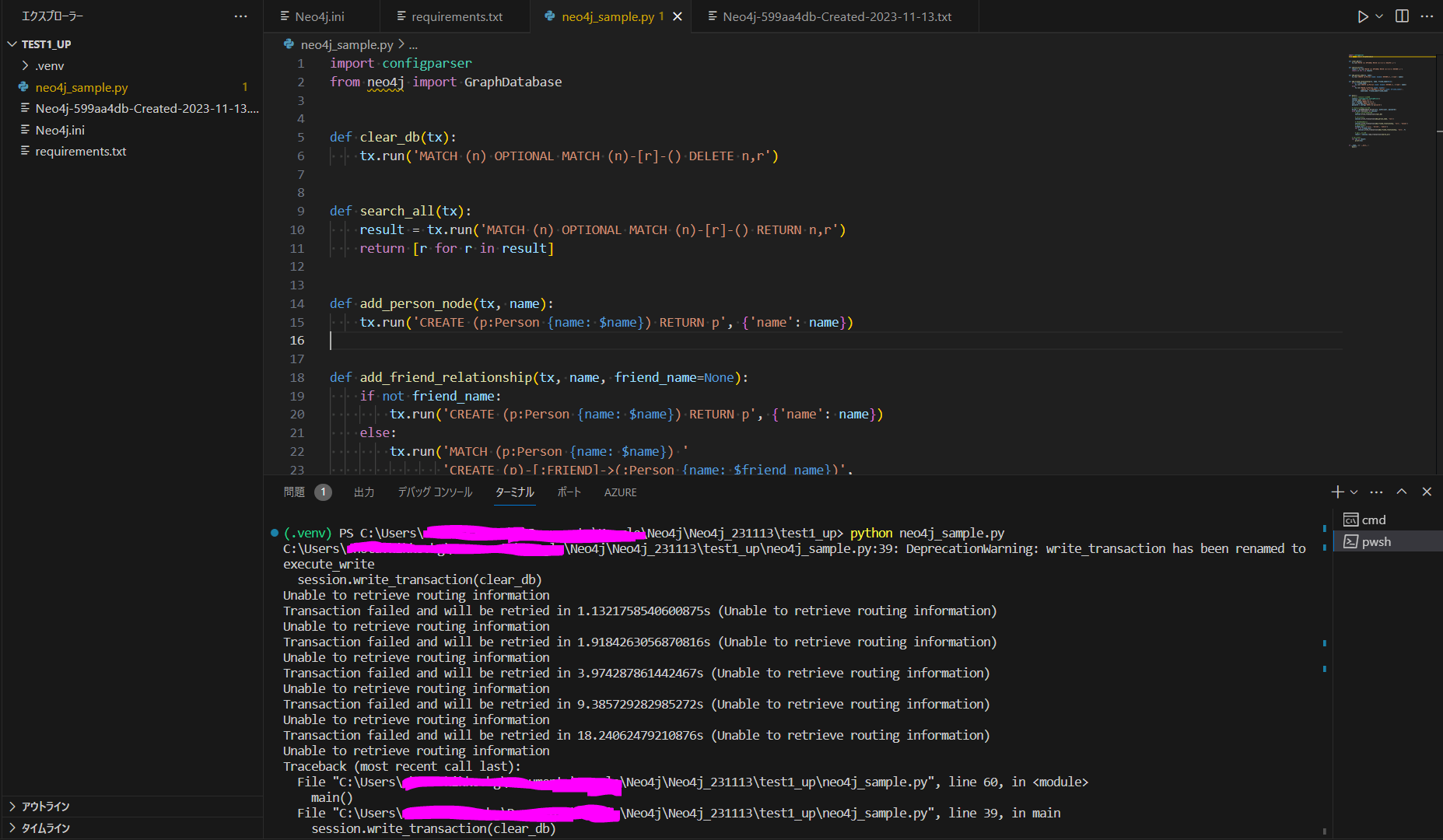1443x840 pixels.
Task: Run the Python file with play icon
Action: click(x=1362, y=16)
